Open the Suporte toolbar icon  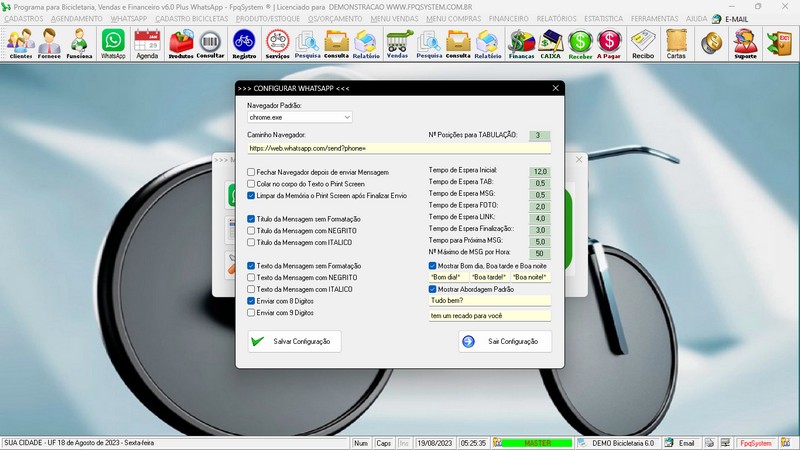pos(744,43)
